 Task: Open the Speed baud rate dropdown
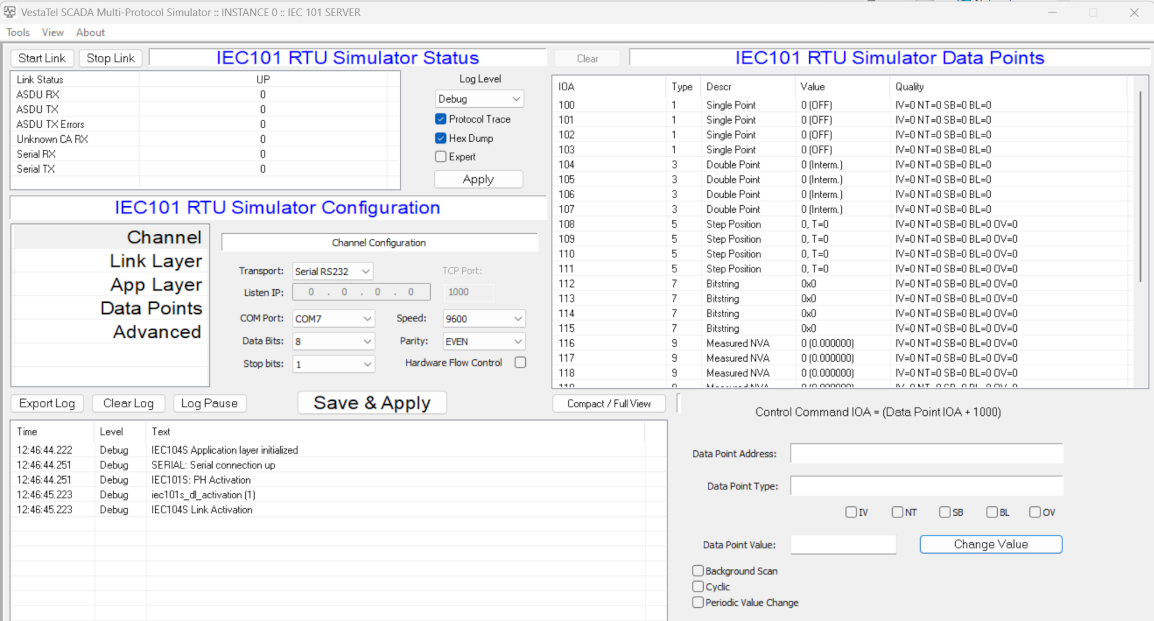484,319
